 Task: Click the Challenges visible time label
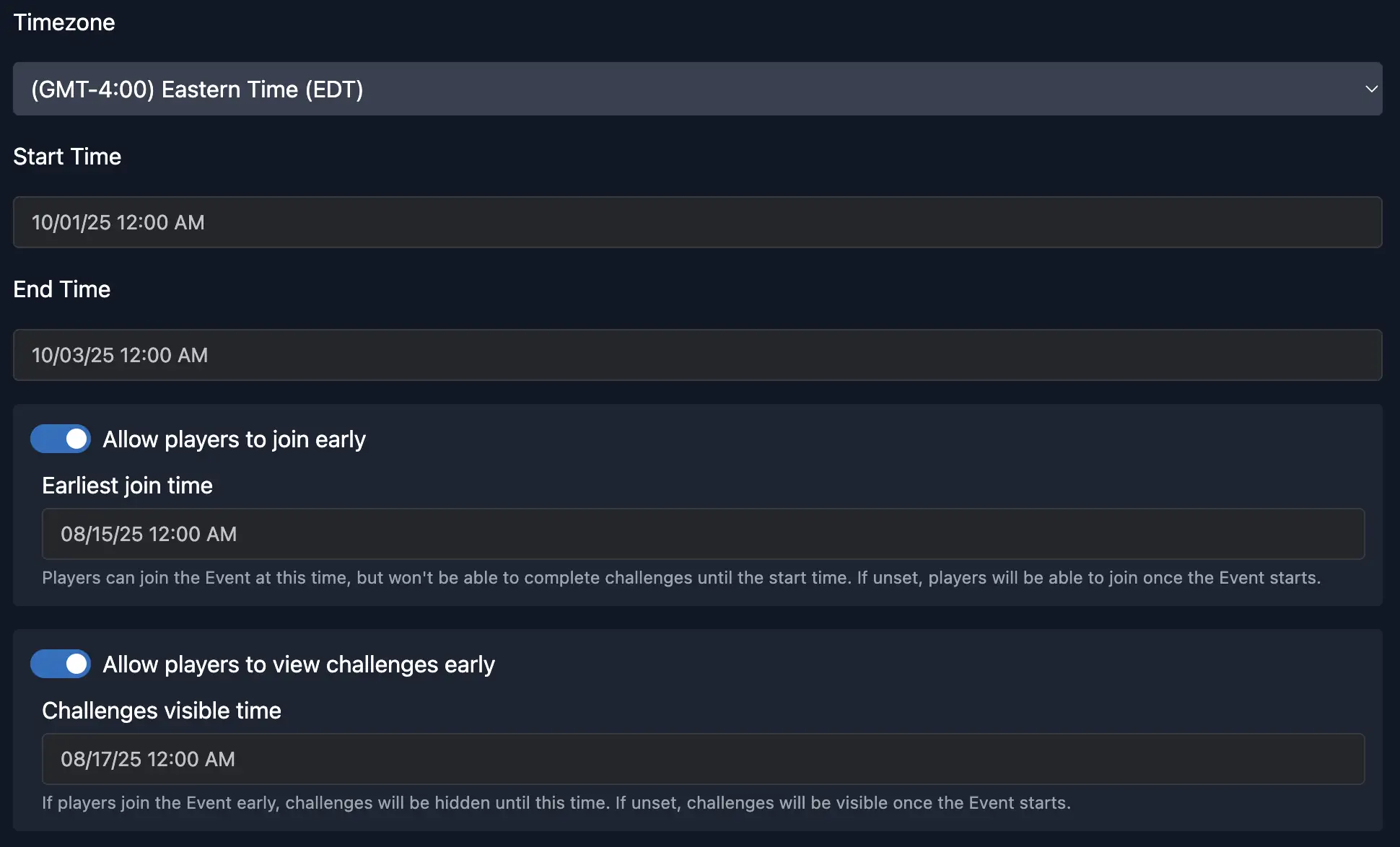pyautogui.click(x=161, y=711)
